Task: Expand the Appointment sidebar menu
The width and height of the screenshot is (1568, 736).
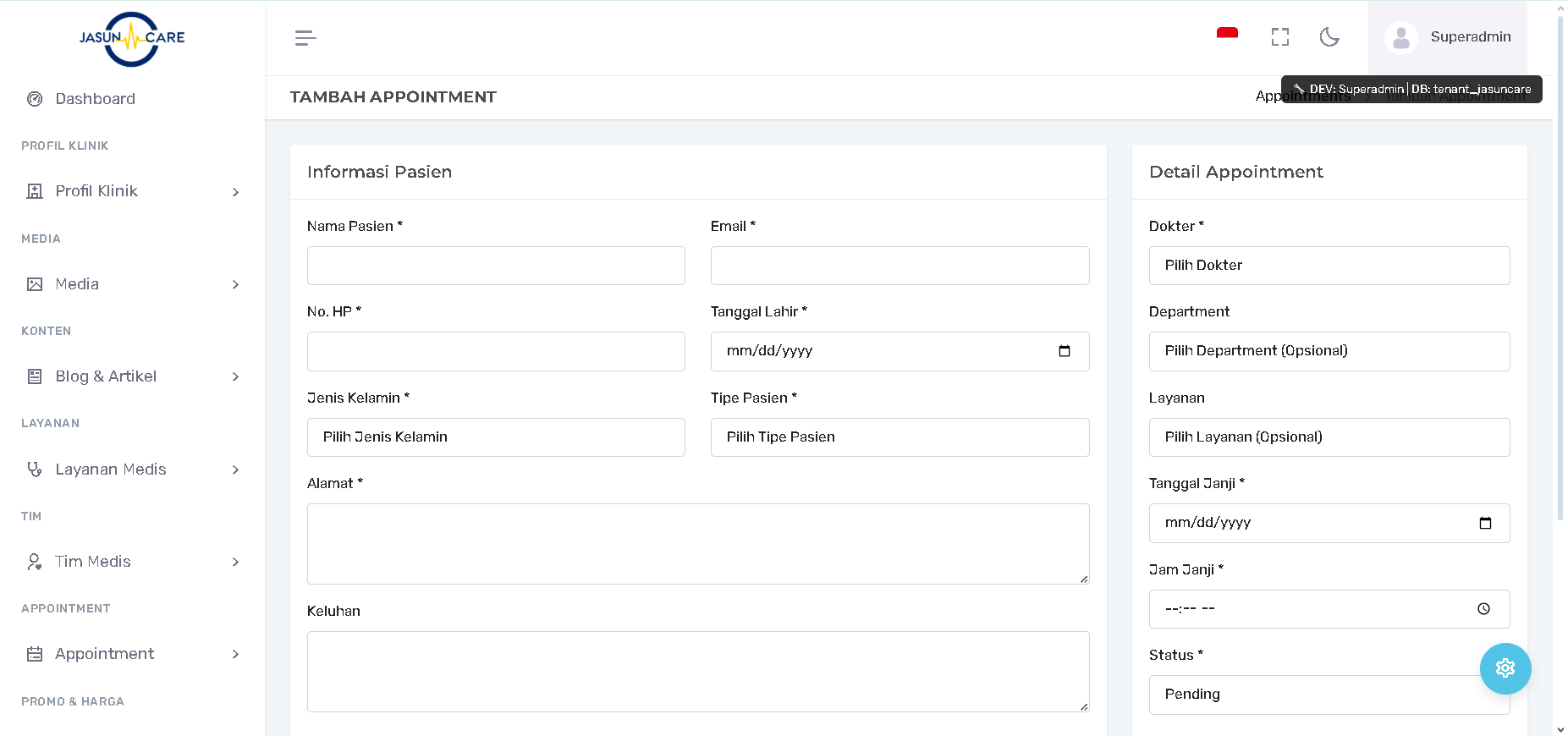Action: click(133, 654)
